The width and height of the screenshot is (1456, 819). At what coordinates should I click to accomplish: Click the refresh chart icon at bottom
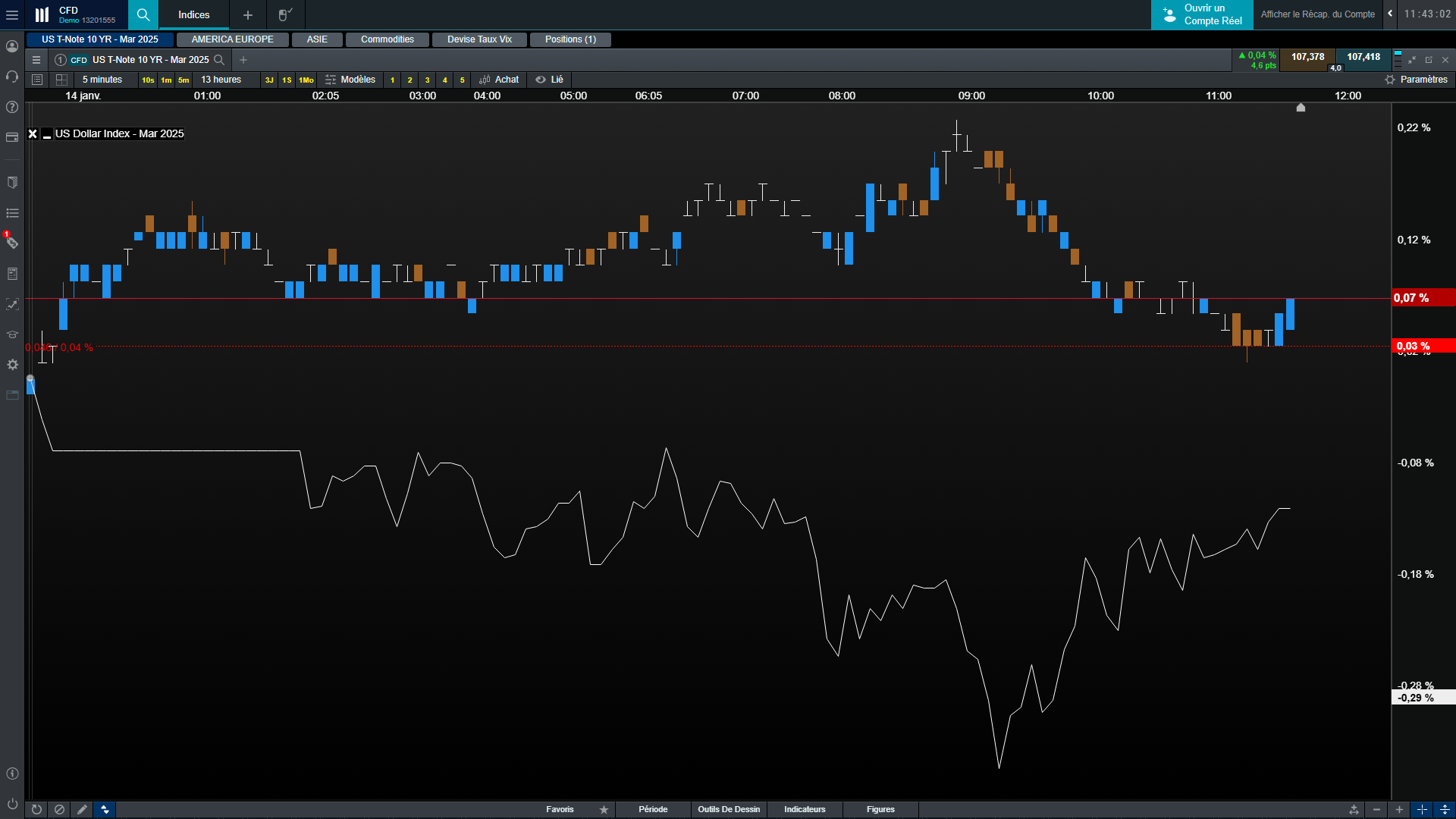pyautogui.click(x=36, y=809)
